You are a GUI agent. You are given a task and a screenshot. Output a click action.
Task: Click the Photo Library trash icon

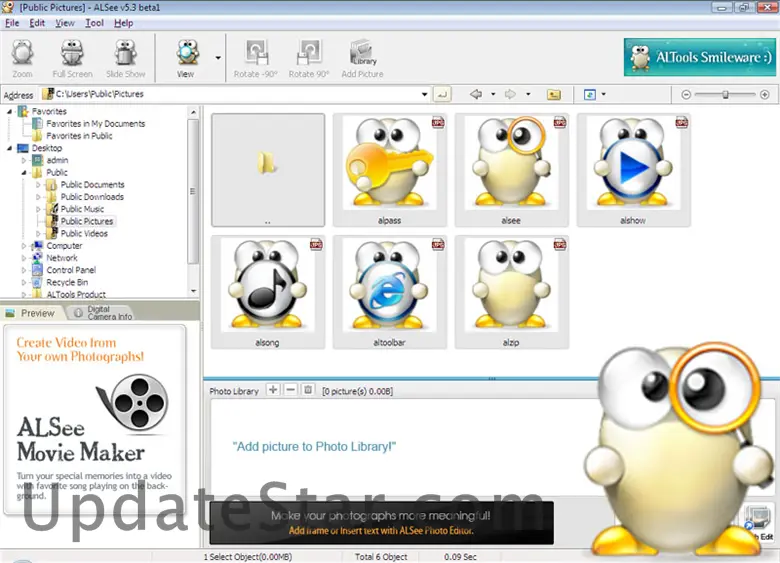coord(308,390)
